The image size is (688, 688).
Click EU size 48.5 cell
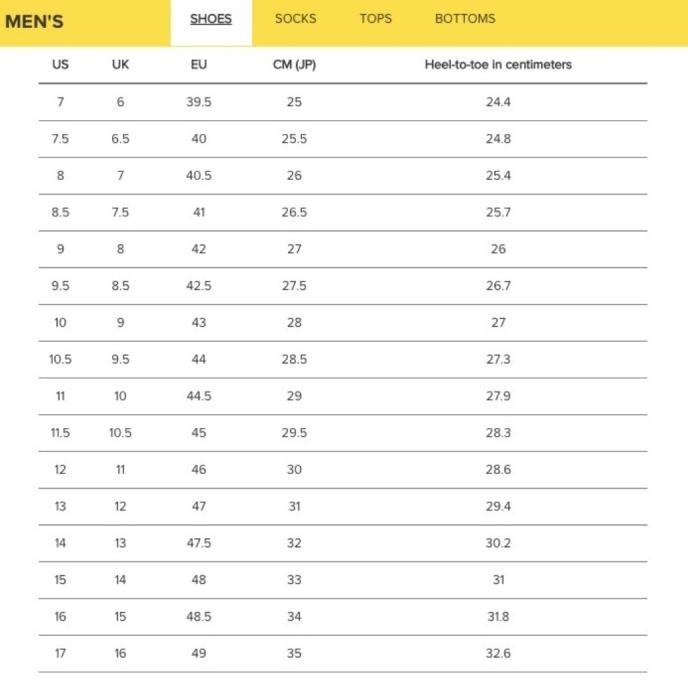(x=198, y=617)
